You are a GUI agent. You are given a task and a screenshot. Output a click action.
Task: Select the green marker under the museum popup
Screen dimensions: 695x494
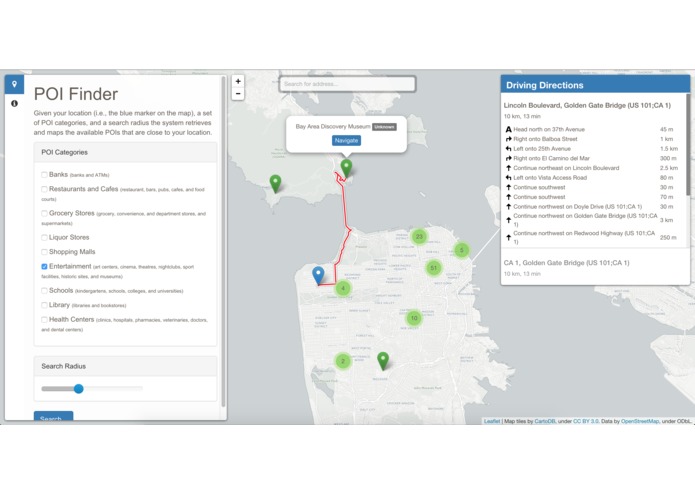pos(346,168)
